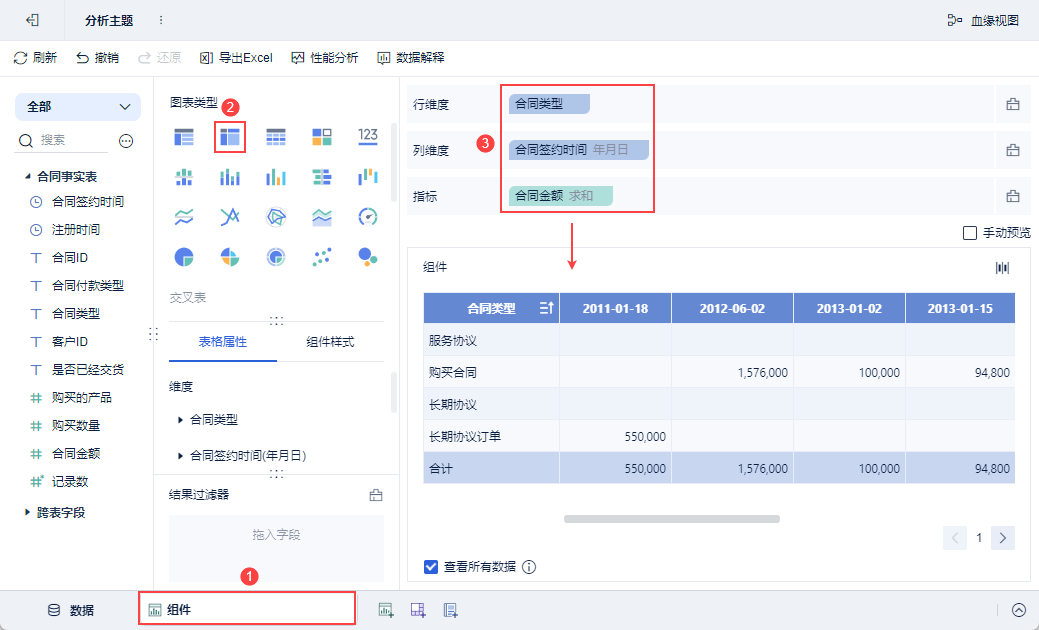
Task: Collapse the 合同事实表 tree node
Action: pyautogui.click(x=27, y=176)
